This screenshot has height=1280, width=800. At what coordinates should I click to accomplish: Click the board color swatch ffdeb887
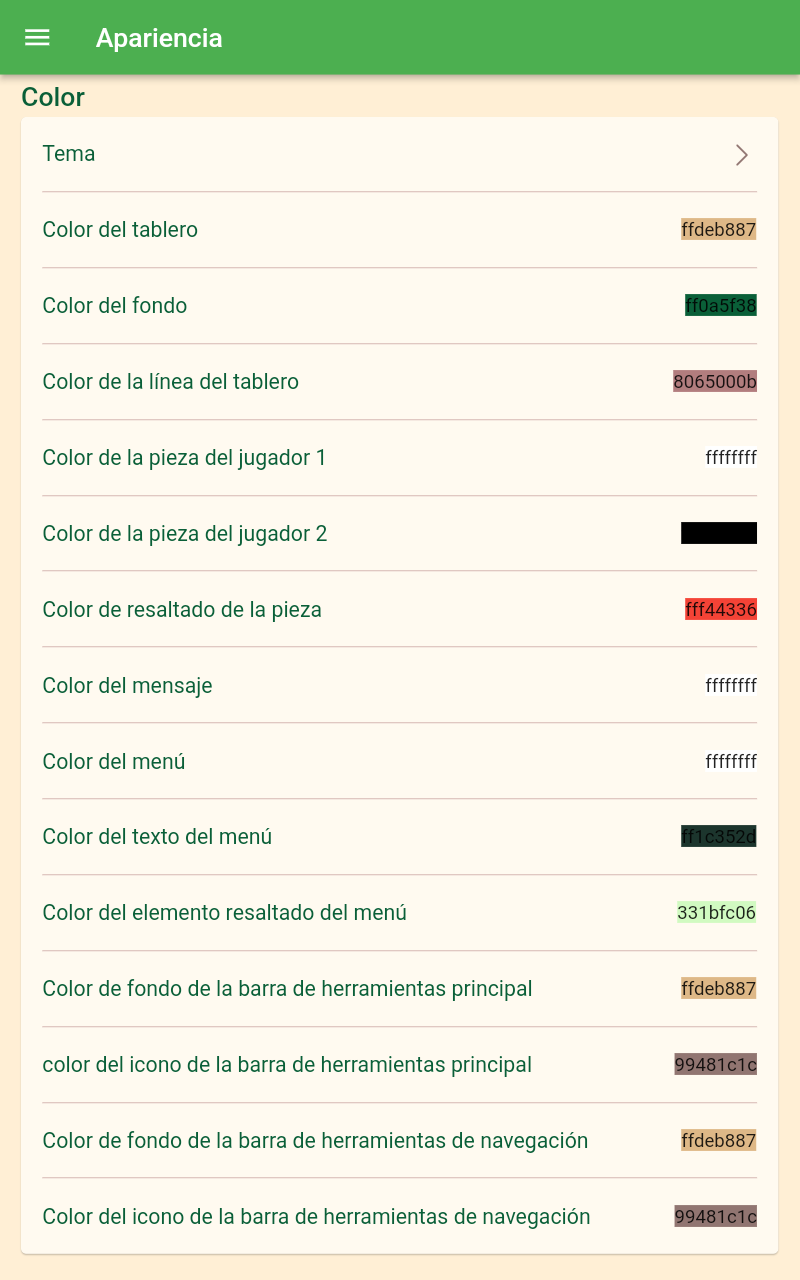718,230
